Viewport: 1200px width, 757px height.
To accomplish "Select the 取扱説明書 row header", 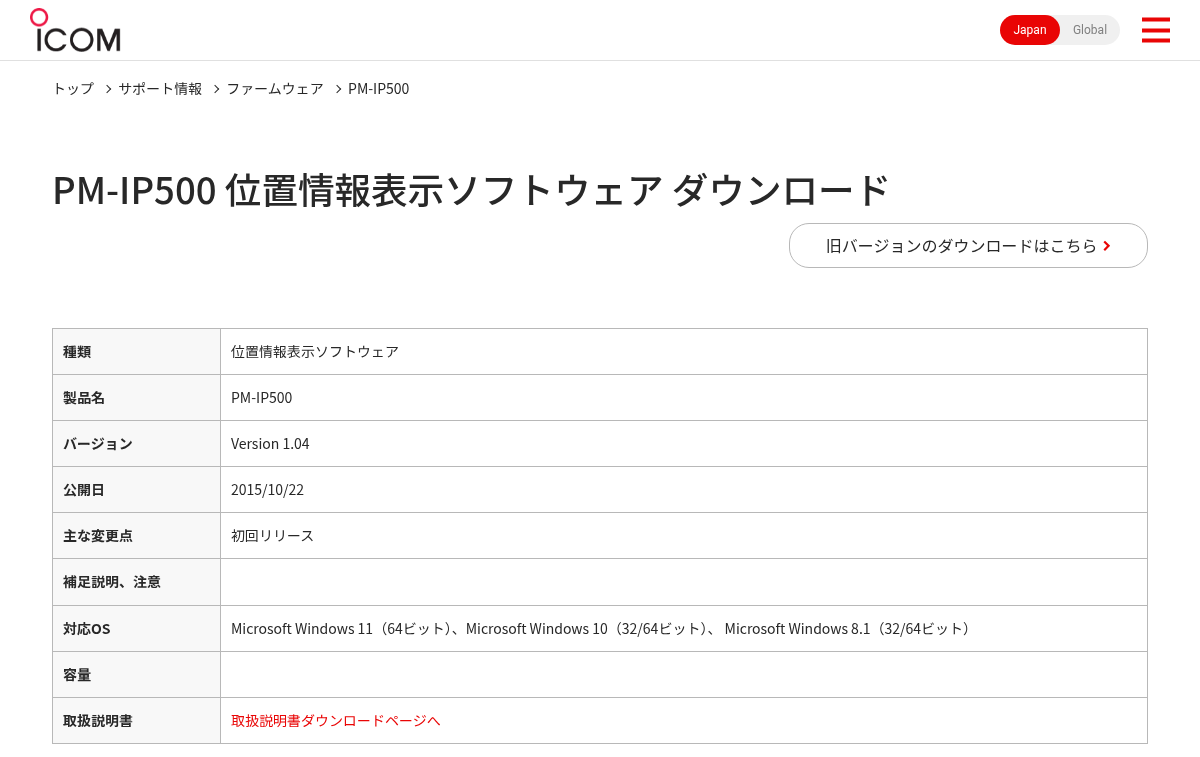I will pos(136,721).
